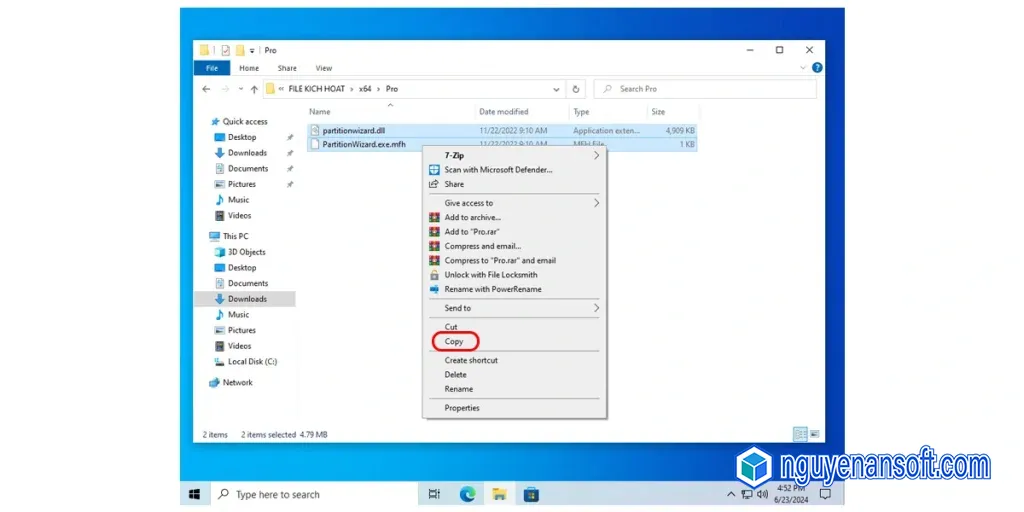Go back with the Back arrow
This screenshot has height=512, width=1024.
(x=206, y=89)
